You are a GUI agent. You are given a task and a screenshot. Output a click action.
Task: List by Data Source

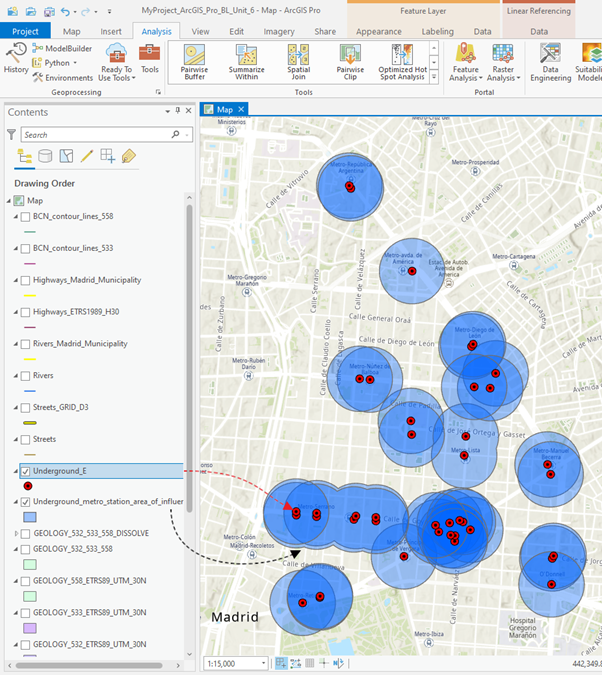coord(45,156)
